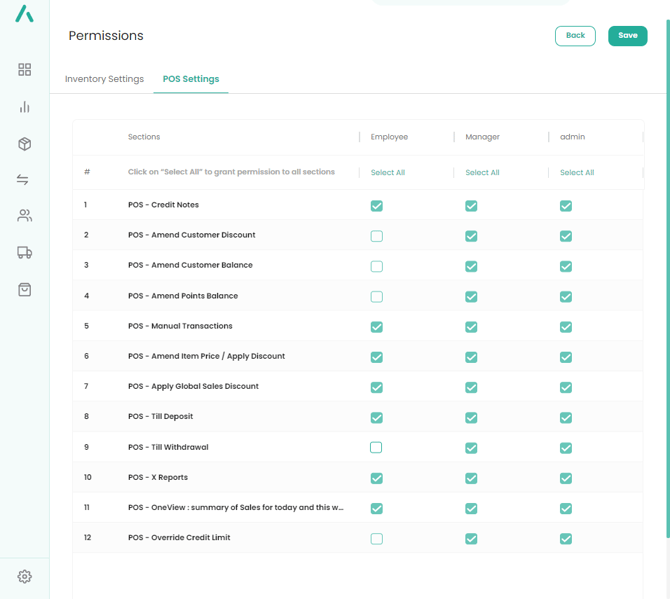Open the dashboard grid icon
The width and height of the screenshot is (670, 599).
25,70
